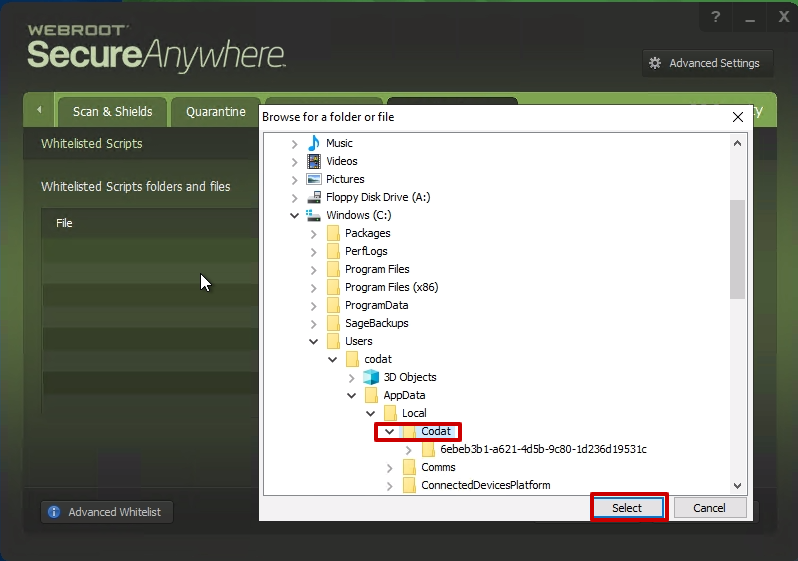
Task: Select the Codat folder under Local
Action: (436, 431)
